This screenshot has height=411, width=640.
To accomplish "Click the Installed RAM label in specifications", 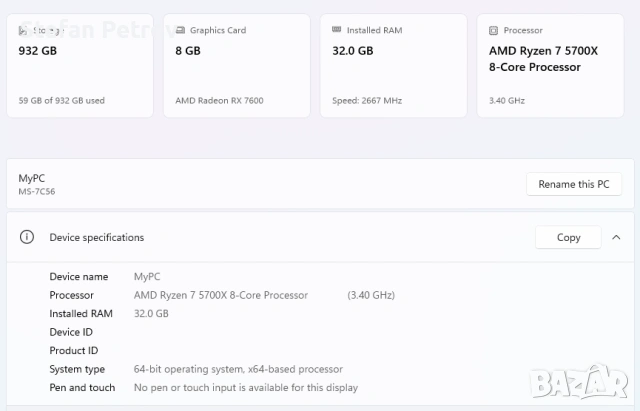I will (81, 313).
